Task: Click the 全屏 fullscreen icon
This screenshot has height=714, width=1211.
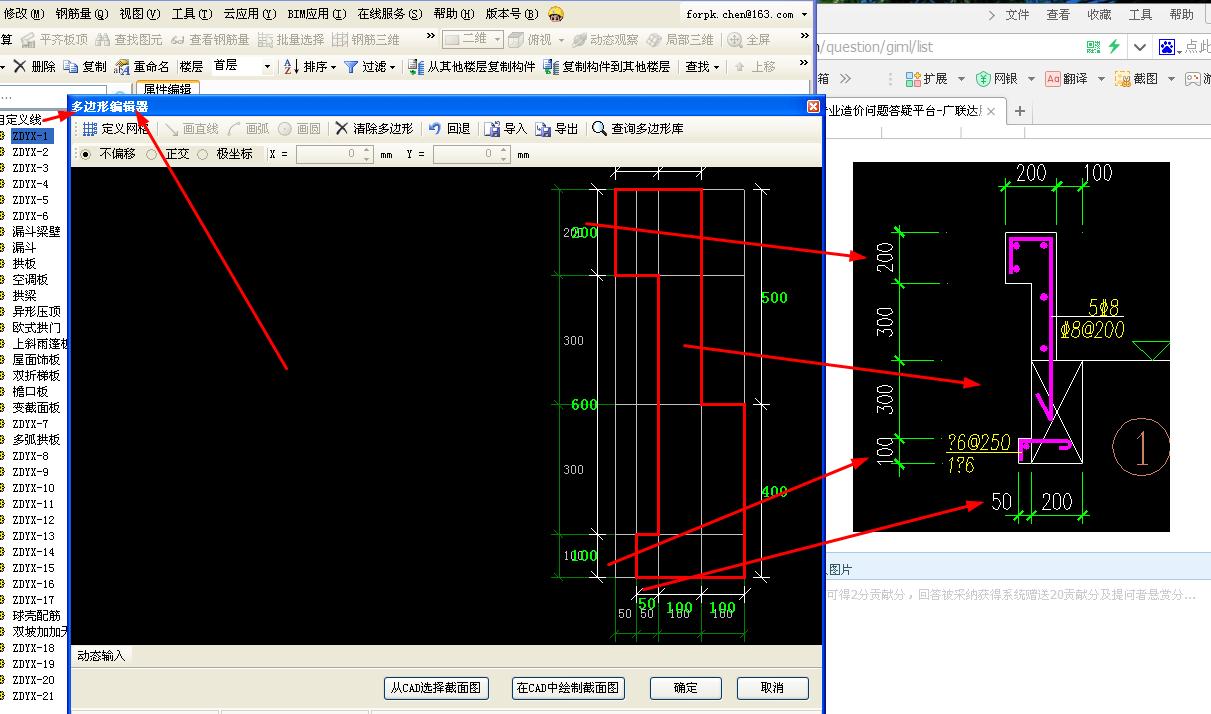Action: [x=735, y=40]
